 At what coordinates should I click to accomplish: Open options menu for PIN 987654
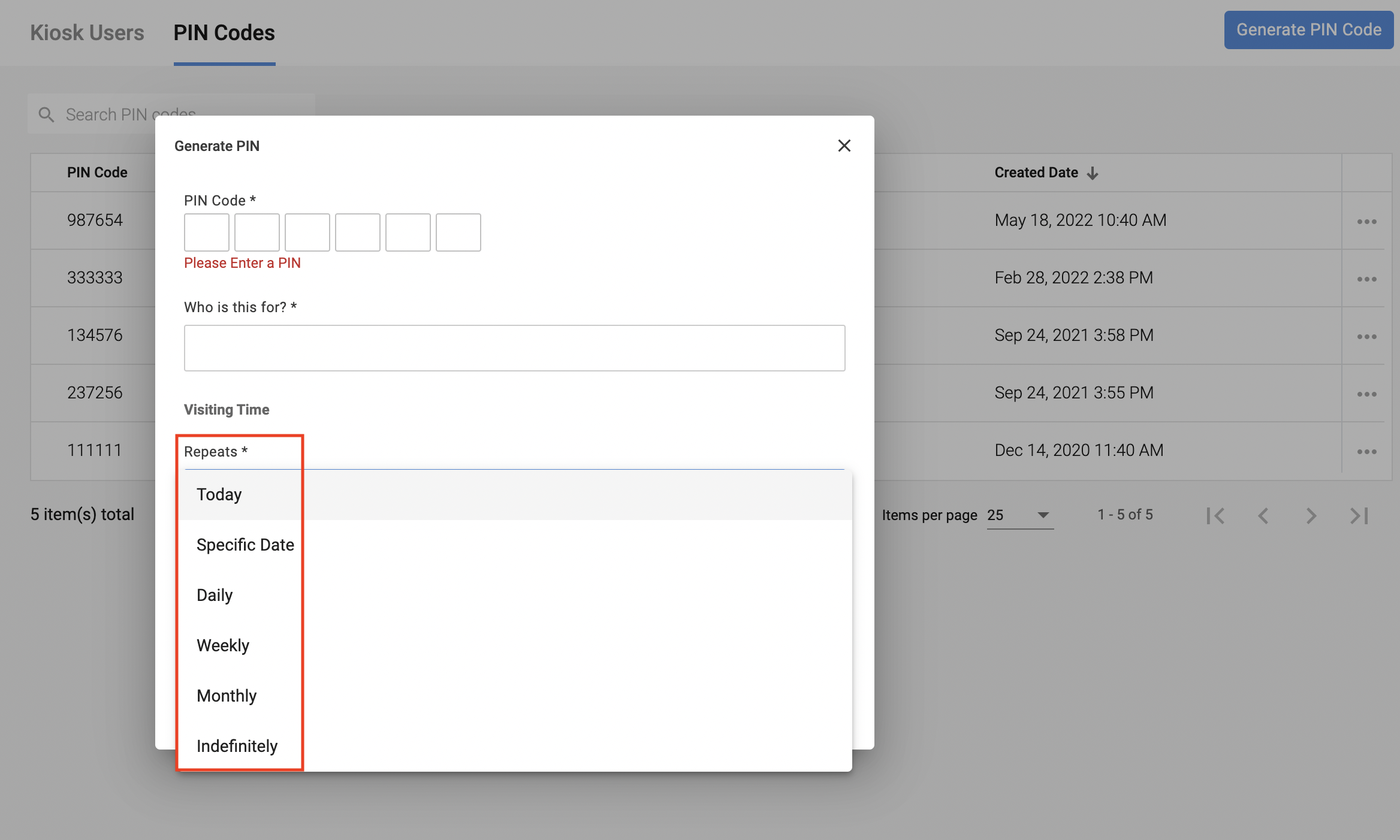[1366, 222]
